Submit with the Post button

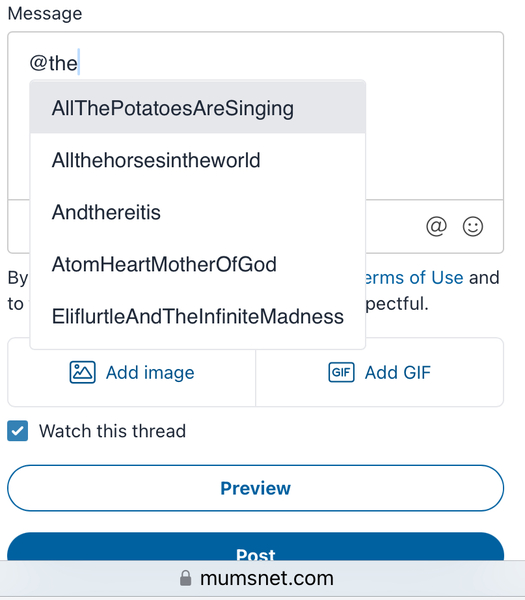(x=256, y=547)
